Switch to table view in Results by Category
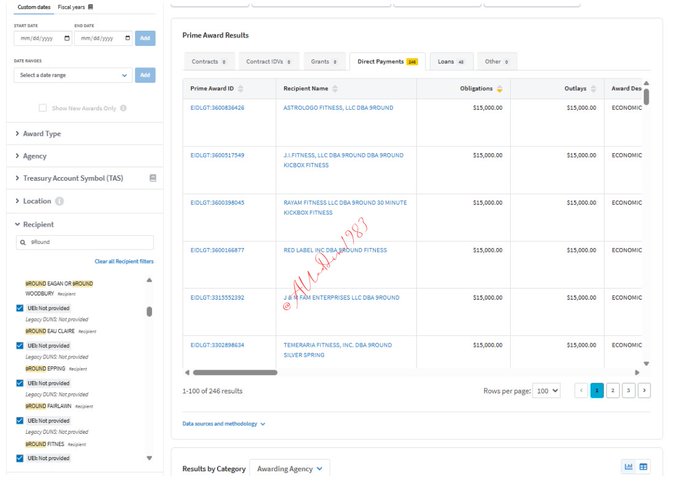The width and height of the screenshot is (680, 481). (643, 467)
